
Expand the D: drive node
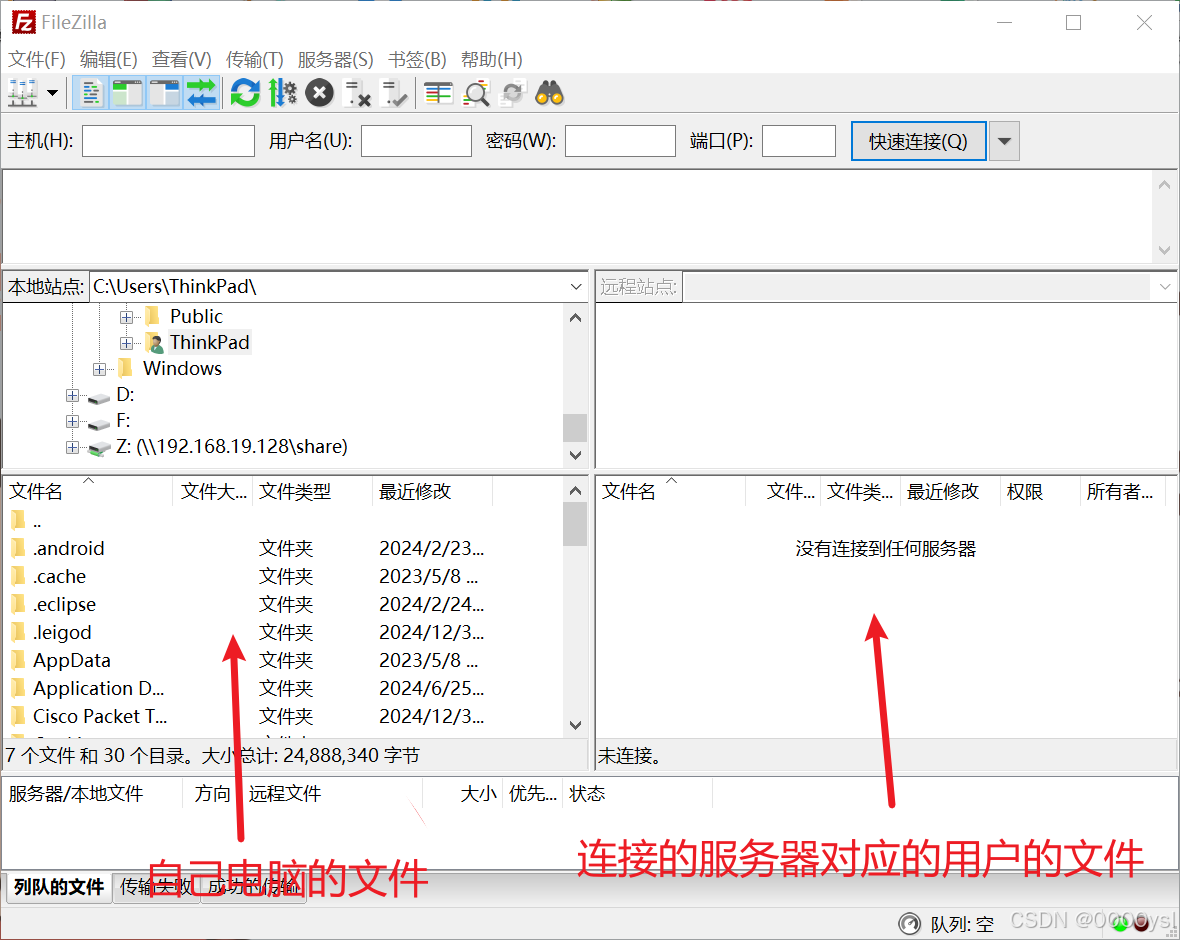[72, 395]
